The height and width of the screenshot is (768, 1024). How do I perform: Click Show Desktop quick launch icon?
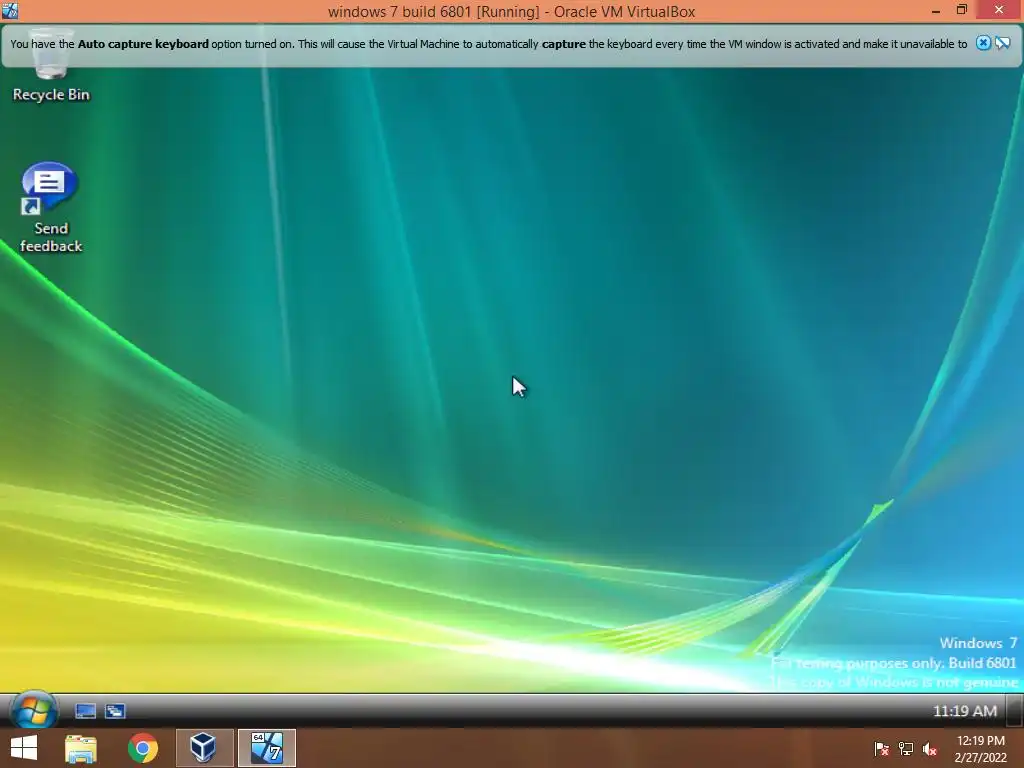click(86, 711)
